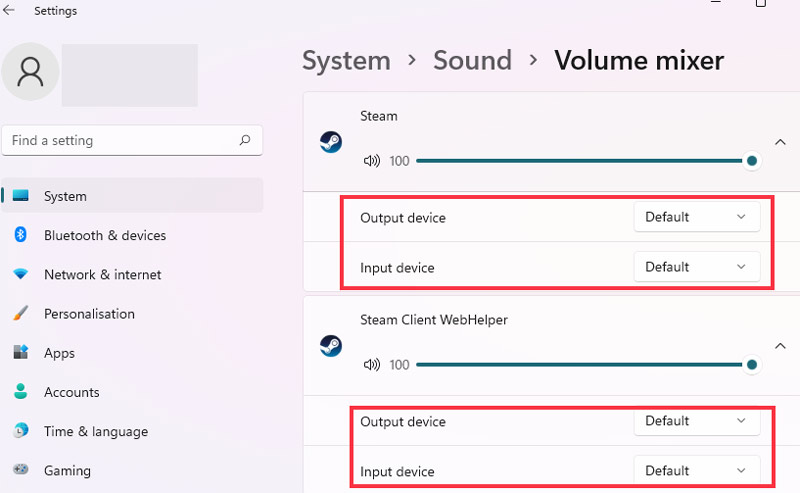800x493 pixels.
Task: Click the search magnifier icon
Action: (245, 140)
